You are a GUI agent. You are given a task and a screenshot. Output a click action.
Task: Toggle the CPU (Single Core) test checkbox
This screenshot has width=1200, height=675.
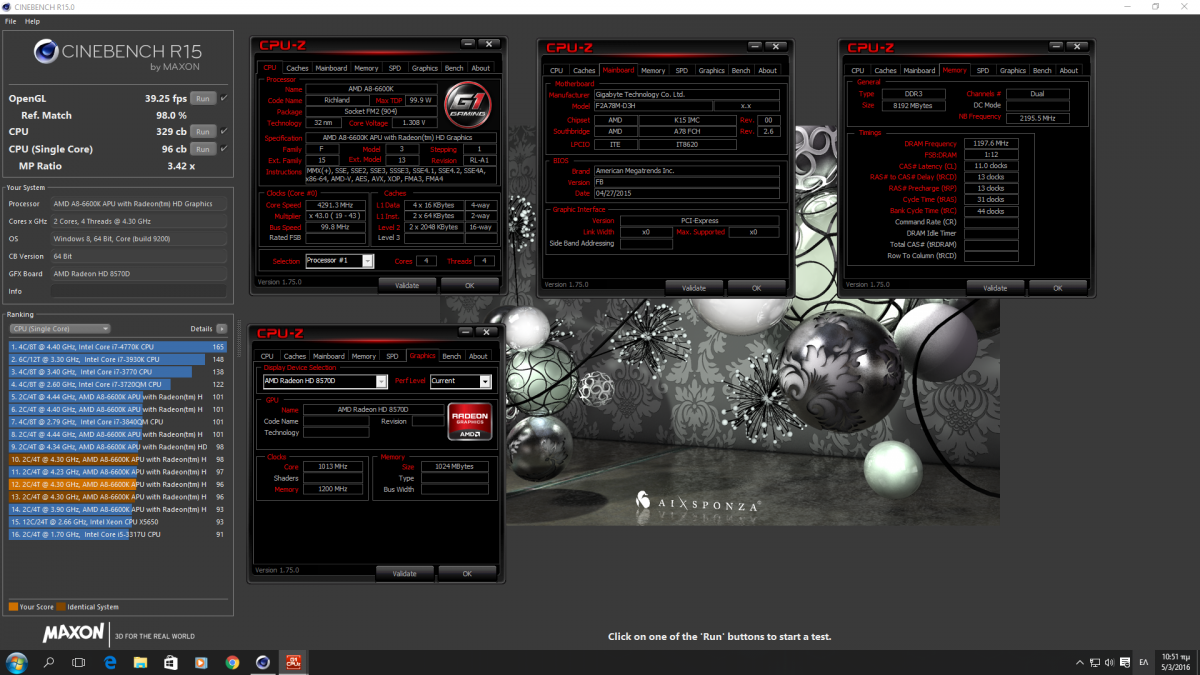pyautogui.click(x=224, y=148)
